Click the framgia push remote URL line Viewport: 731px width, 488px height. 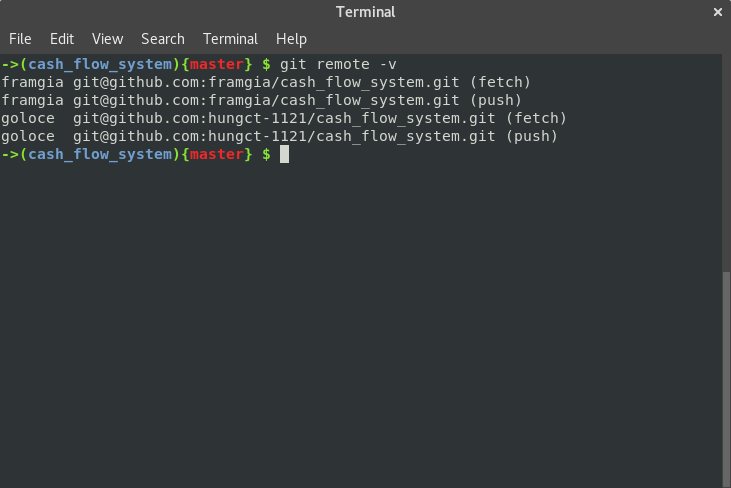point(261,100)
